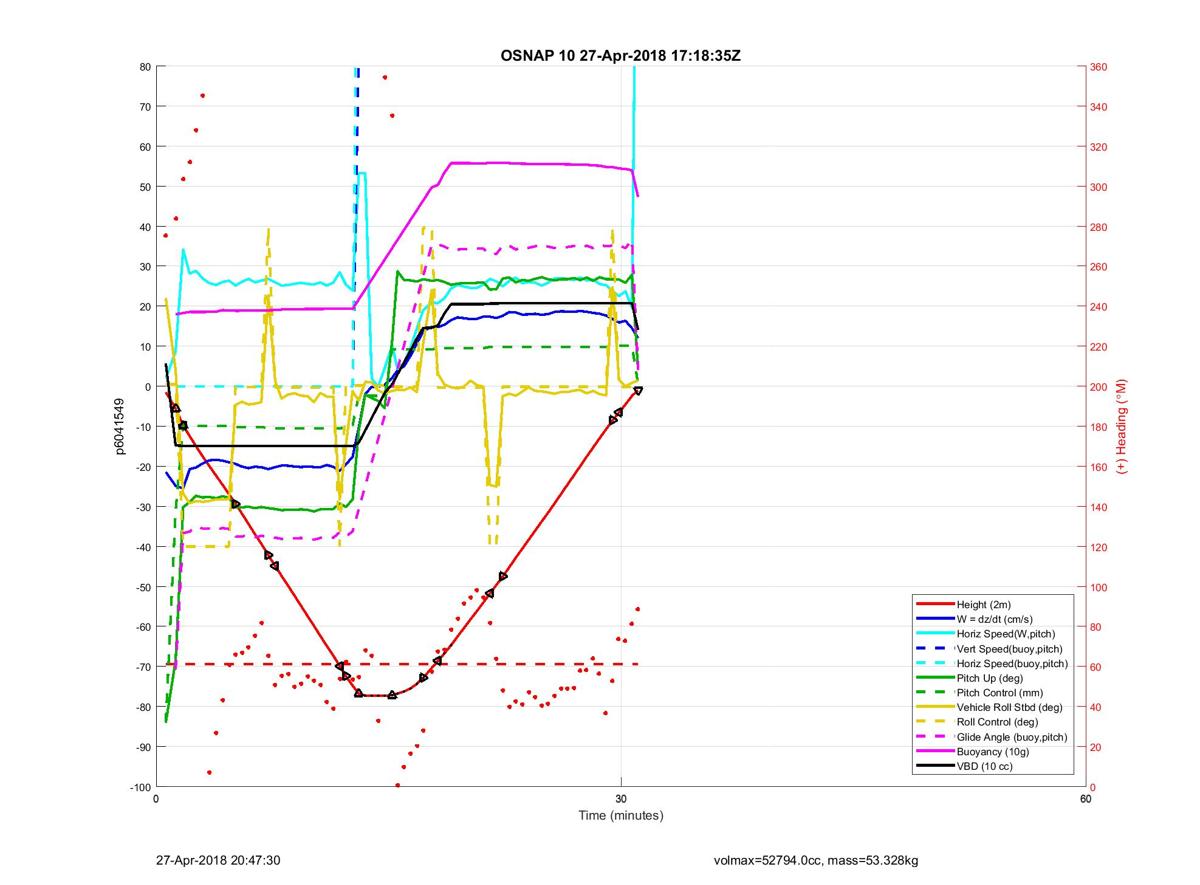Click right axis tick label "260"

pyautogui.click(x=1099, y=267)
